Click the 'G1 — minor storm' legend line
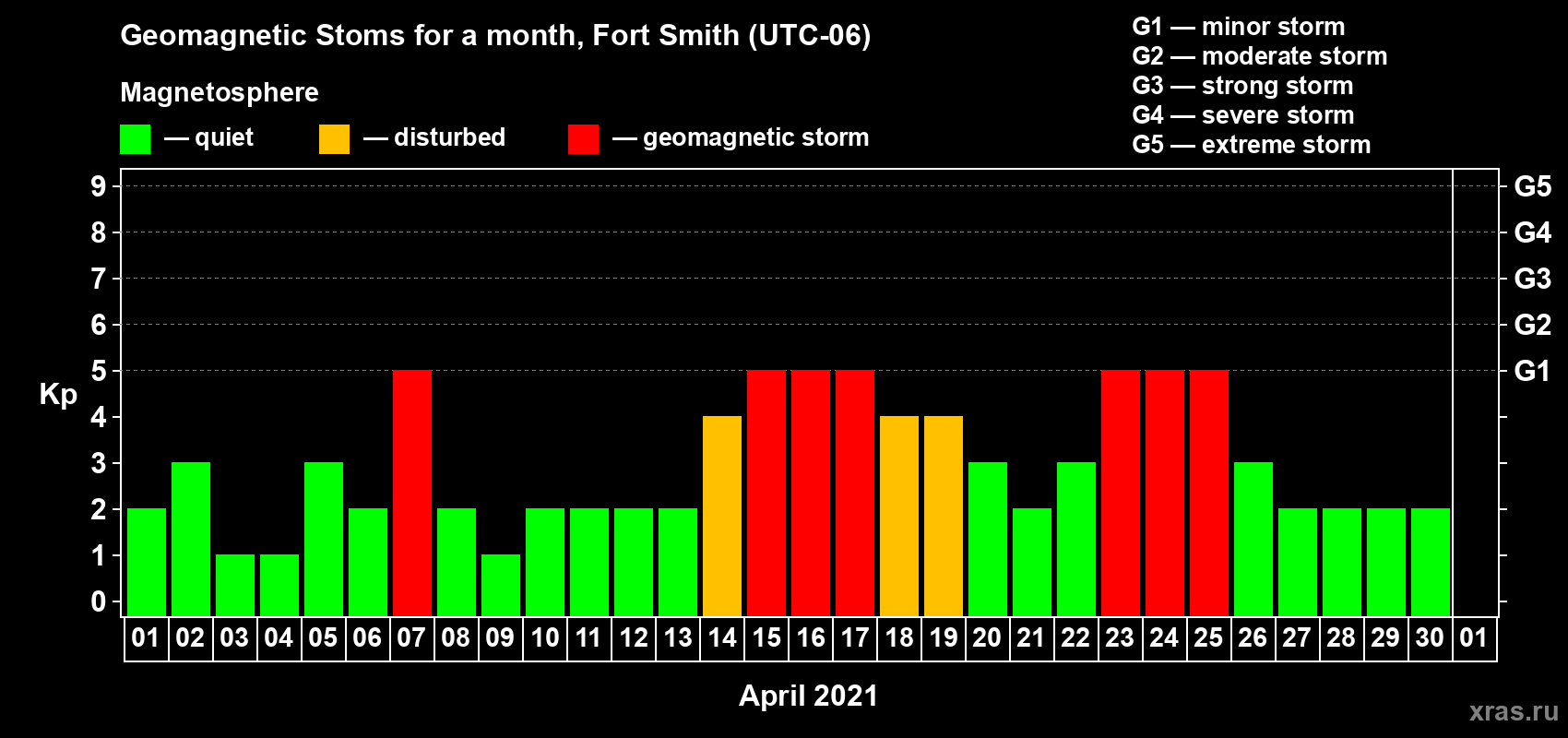Viewport: 1568px width, 738px height. tap(1238, 27)
